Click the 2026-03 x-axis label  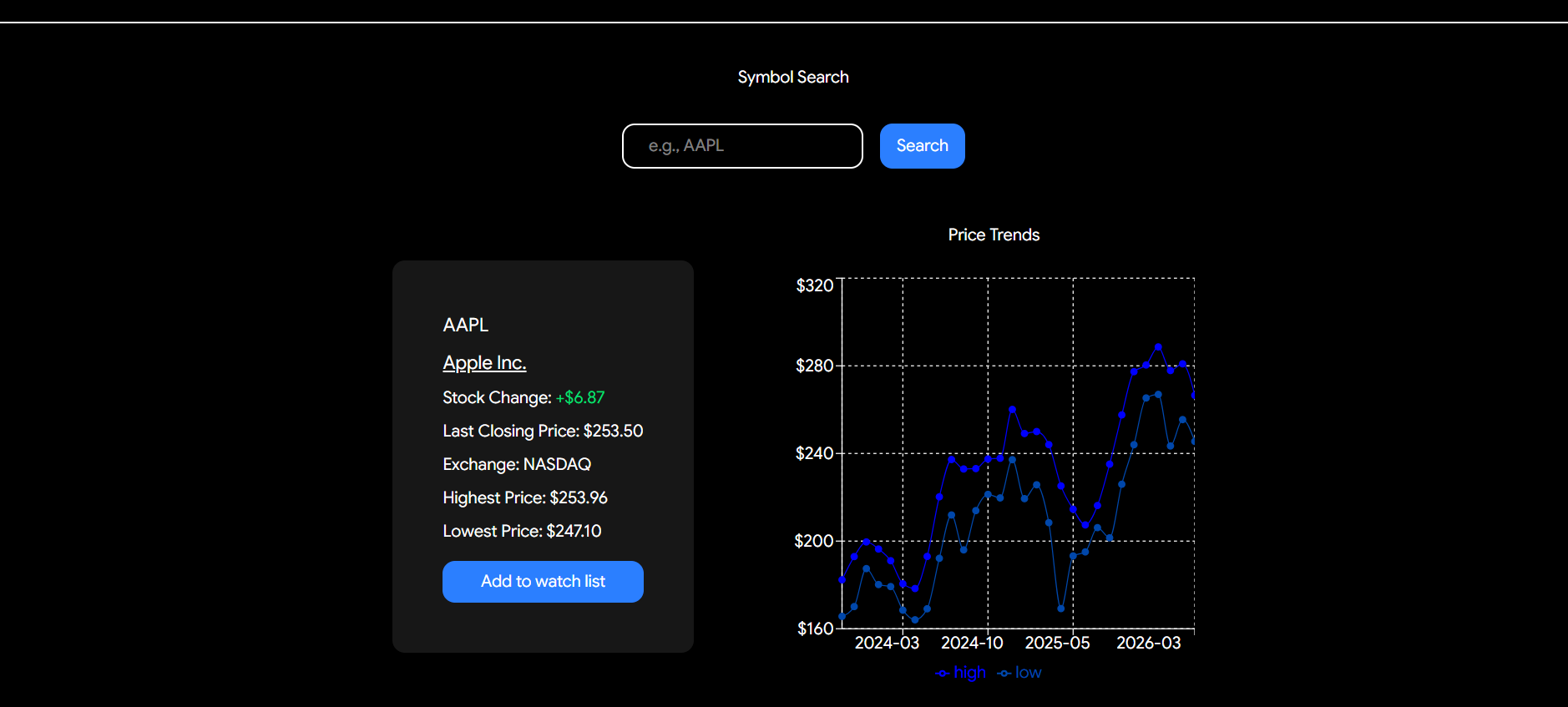[x=1149, y=644]
